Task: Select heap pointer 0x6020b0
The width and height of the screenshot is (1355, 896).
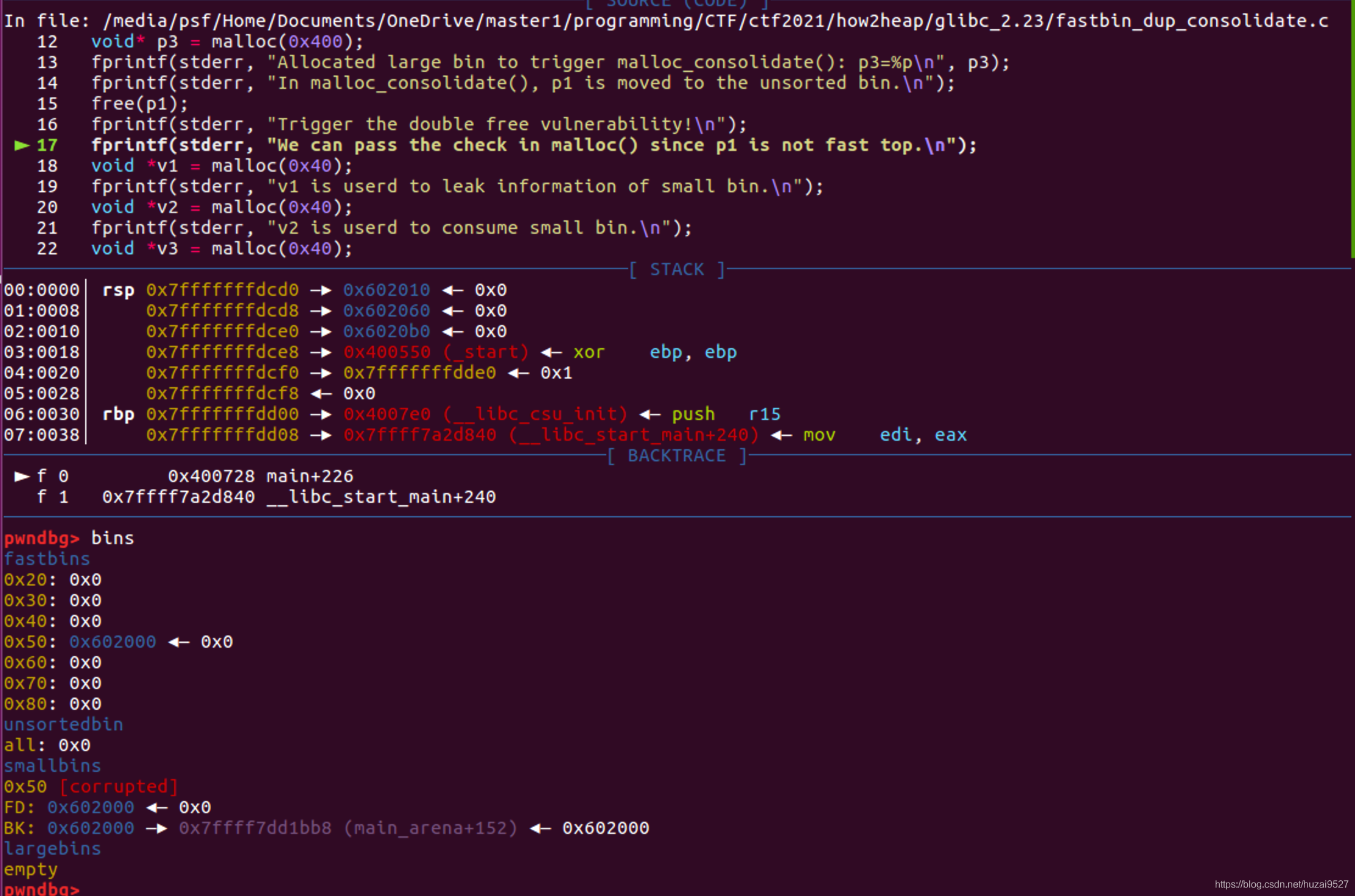Action: coord(387,332)
